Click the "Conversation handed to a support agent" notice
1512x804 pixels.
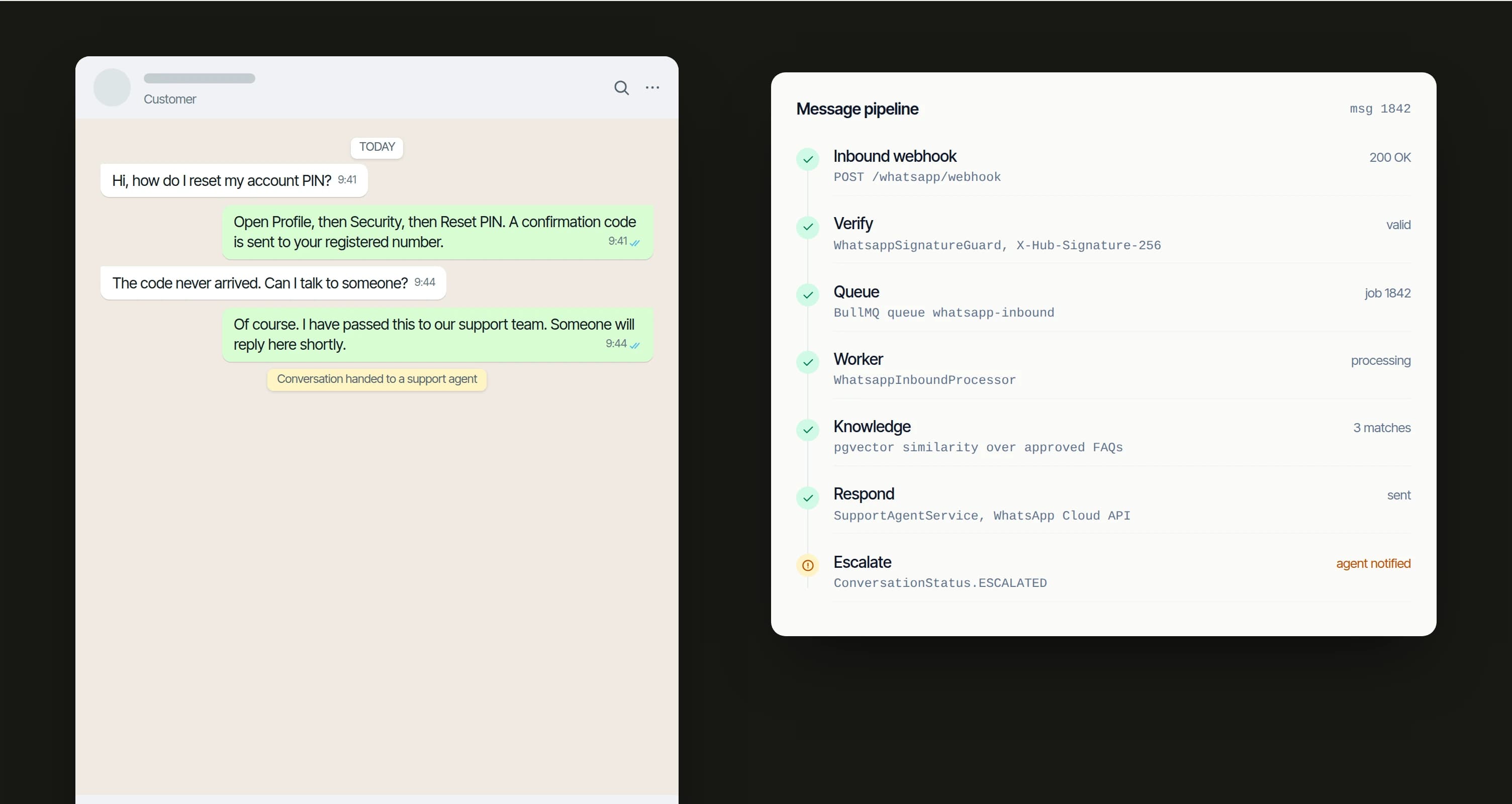point(377,379)
